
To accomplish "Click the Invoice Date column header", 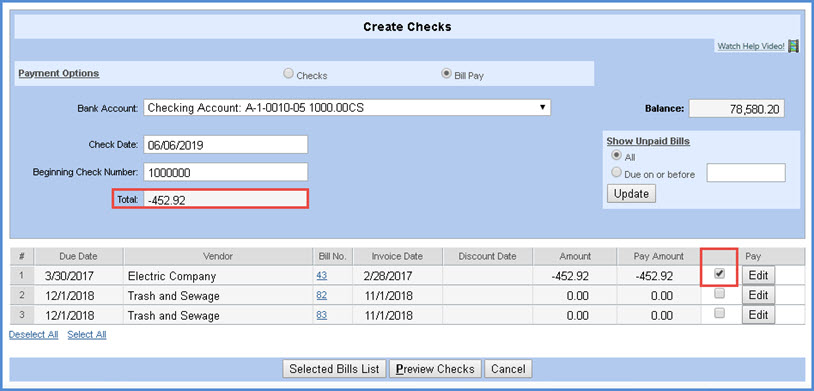I will pyautogui.click(x=397, y=256).
